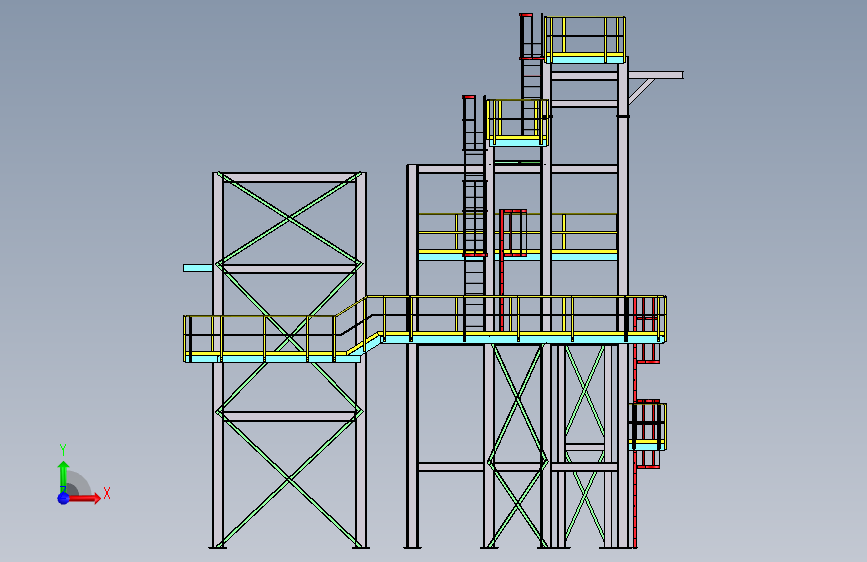
Task: Click the red X axis arrow of the triad
Action: [x=85, y=498]
